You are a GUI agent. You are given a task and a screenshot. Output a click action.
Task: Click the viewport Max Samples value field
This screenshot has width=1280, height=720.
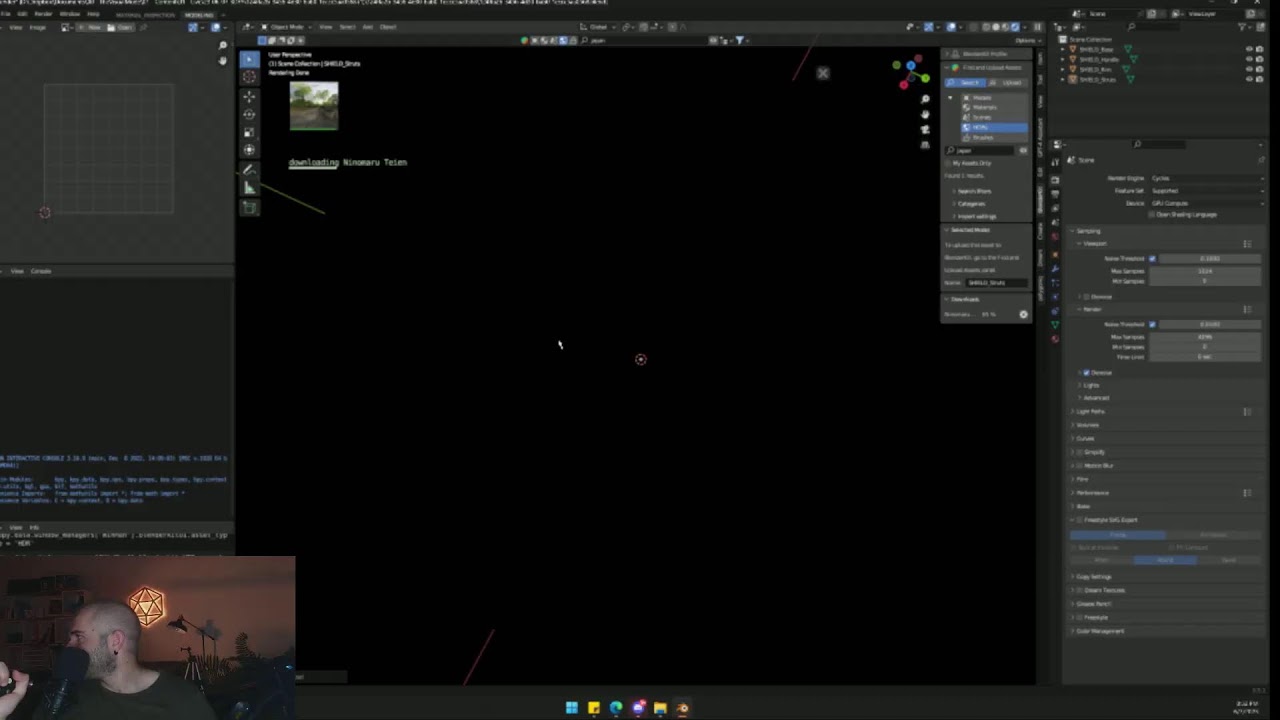click(1207, 271)
